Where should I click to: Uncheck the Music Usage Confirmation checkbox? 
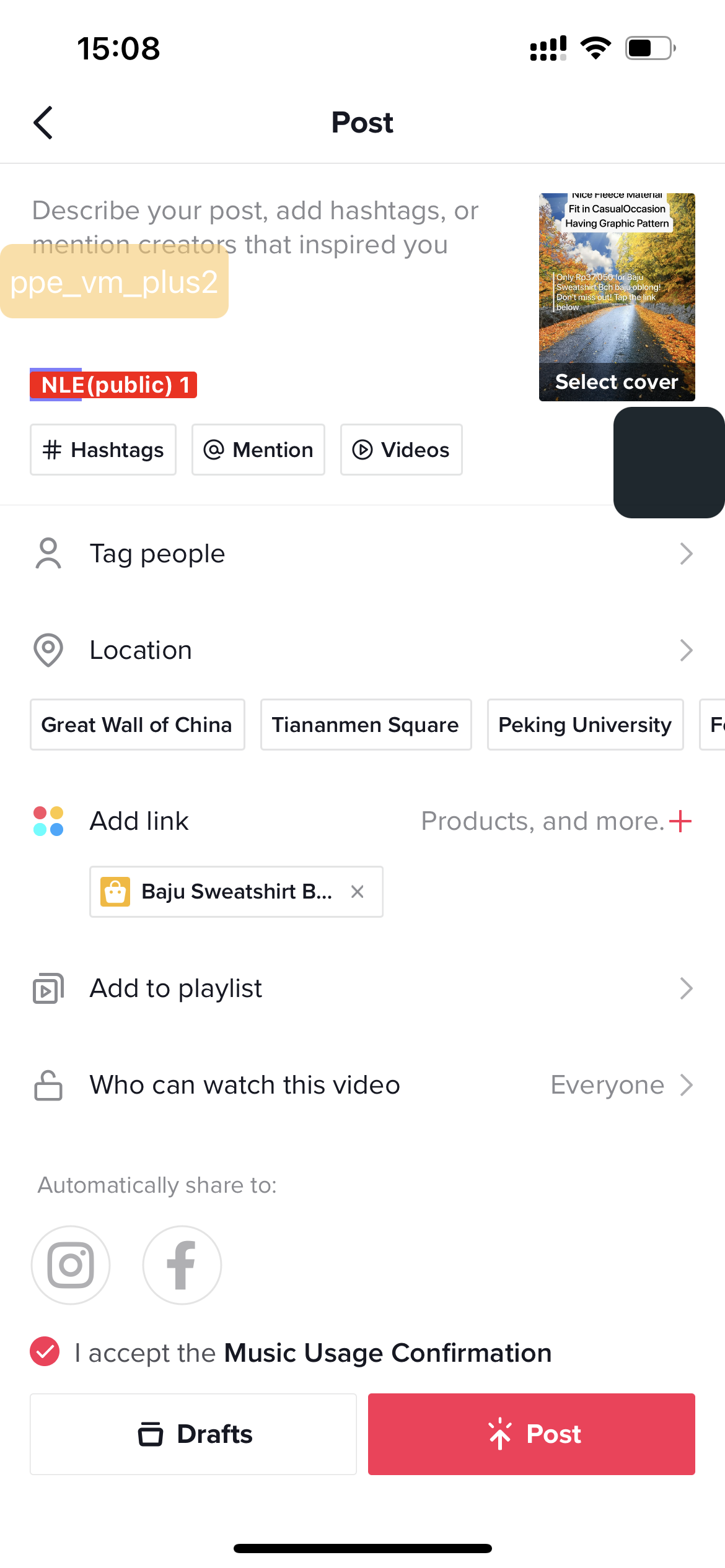click(45, 1351)
